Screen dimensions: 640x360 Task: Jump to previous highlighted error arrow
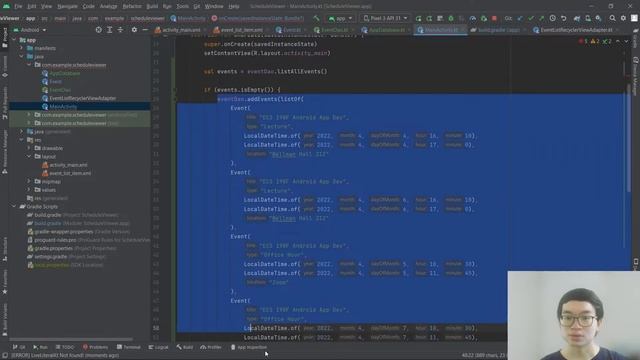coord(618,41)
